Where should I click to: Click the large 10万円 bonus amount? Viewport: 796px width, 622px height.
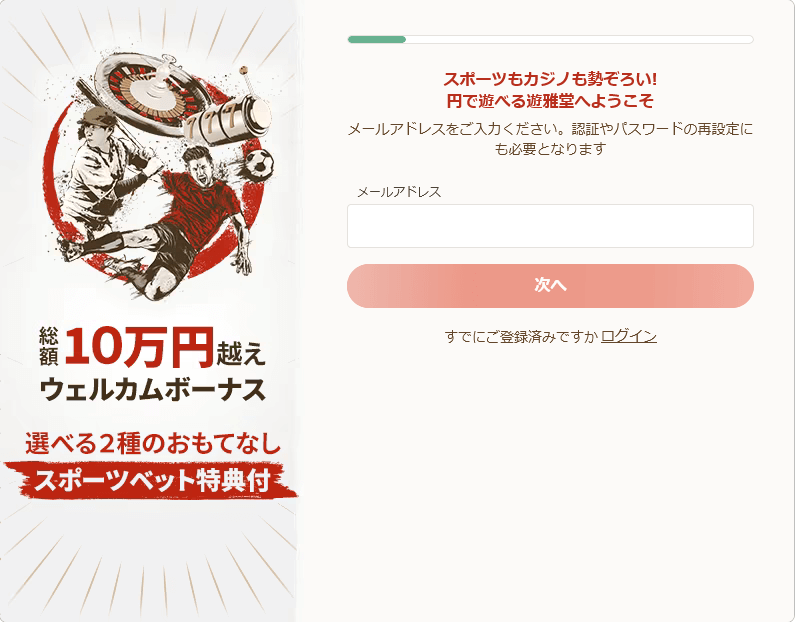[138, 348]
